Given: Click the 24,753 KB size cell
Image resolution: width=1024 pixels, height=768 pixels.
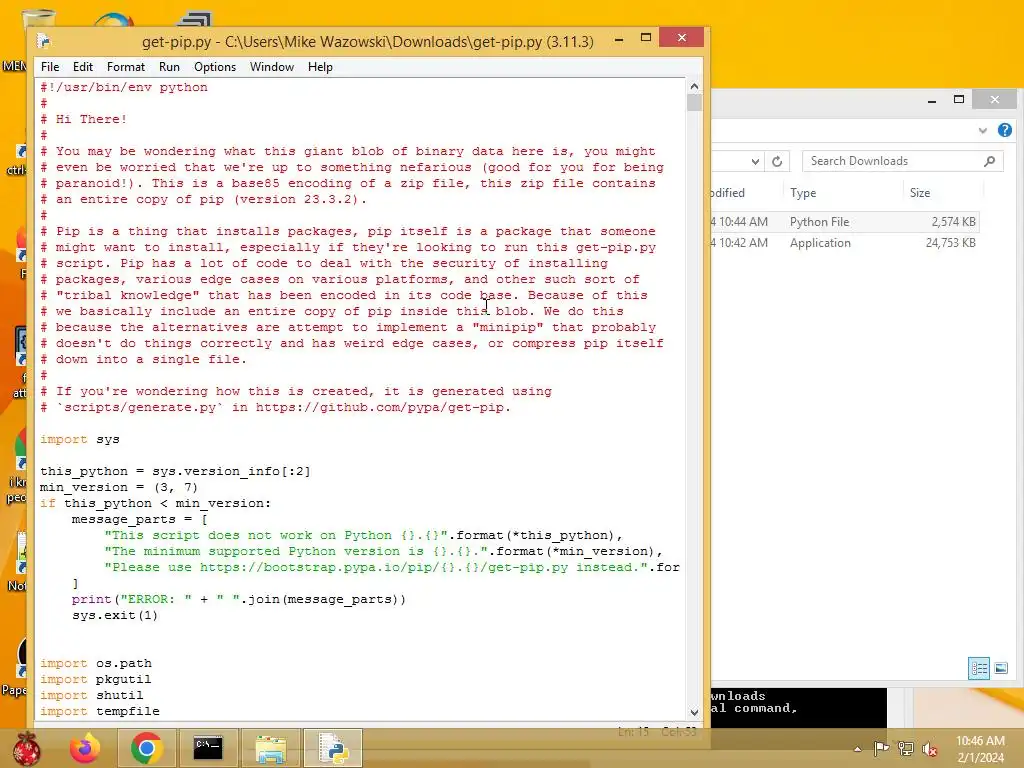Looking at the screenshot, I should (x=950, y=243).
